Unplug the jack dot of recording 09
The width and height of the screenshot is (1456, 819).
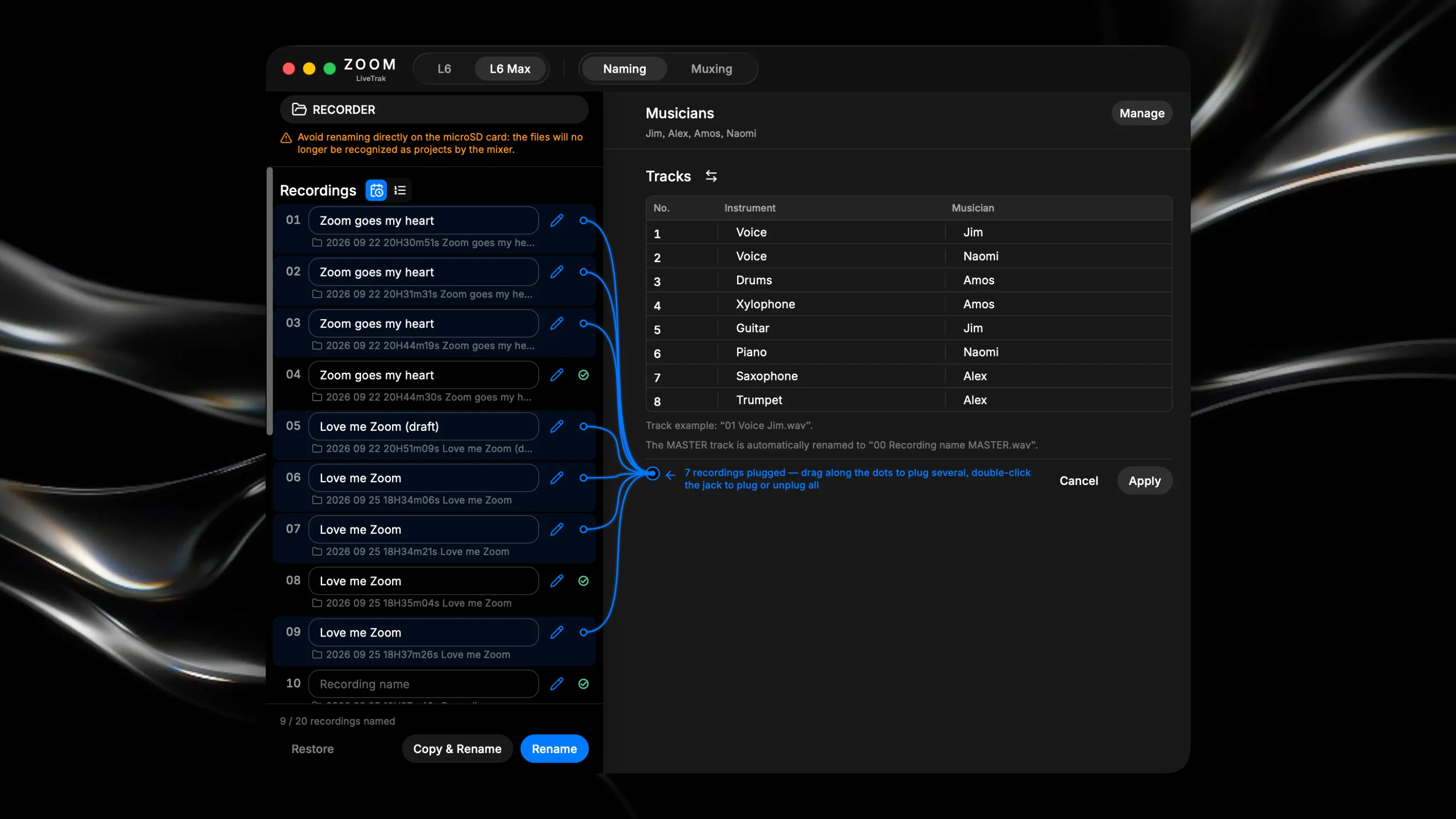583,632
